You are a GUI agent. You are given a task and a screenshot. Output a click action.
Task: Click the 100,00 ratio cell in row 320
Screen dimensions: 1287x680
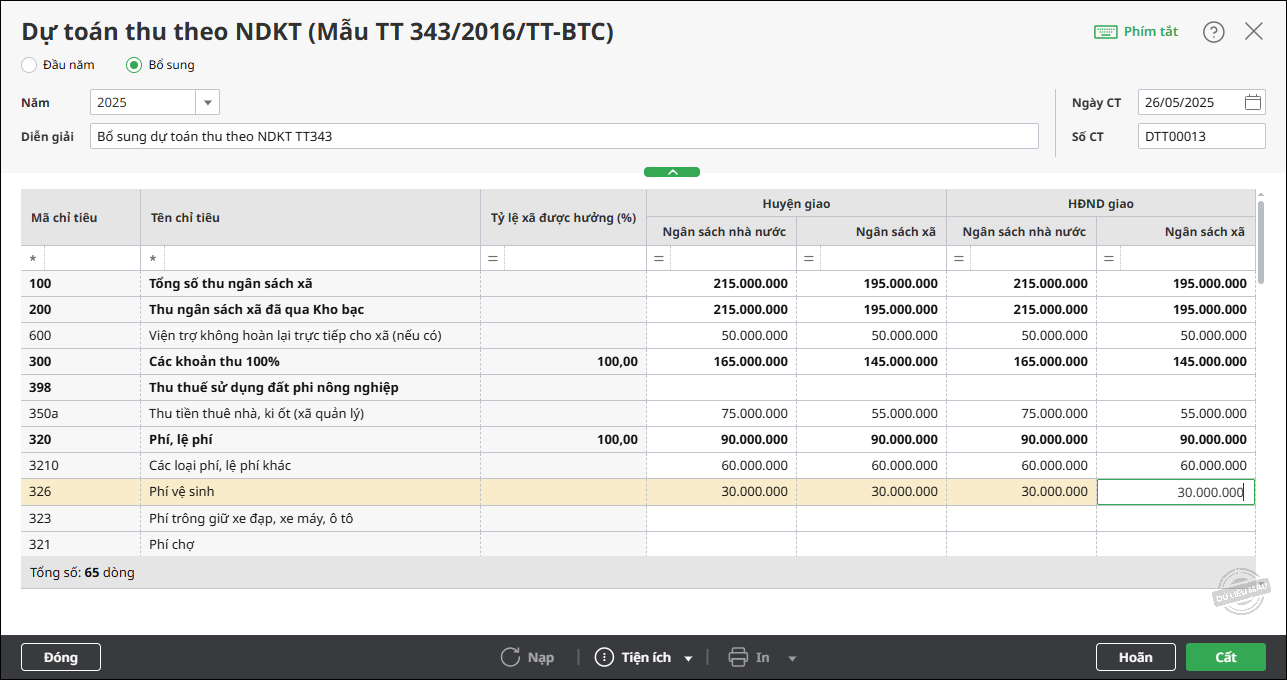tap(564, 440)
